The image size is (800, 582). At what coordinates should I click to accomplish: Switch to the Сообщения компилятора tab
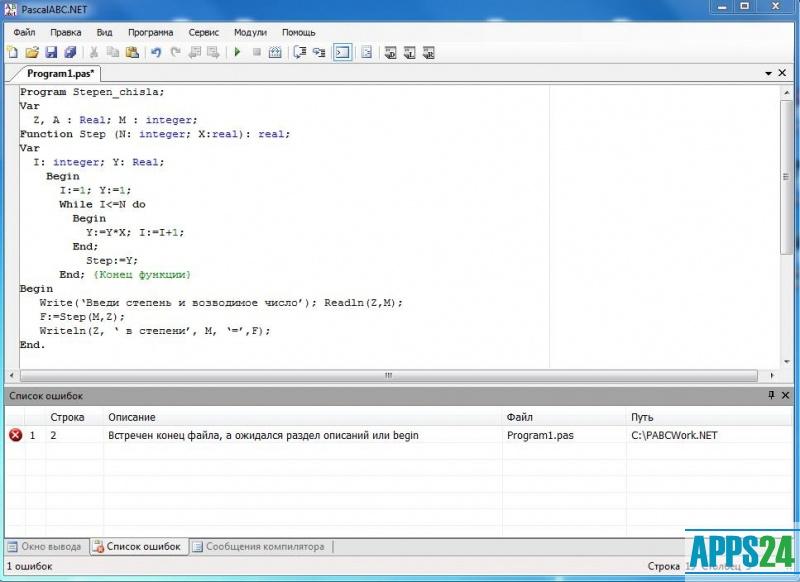pos(260,546)
